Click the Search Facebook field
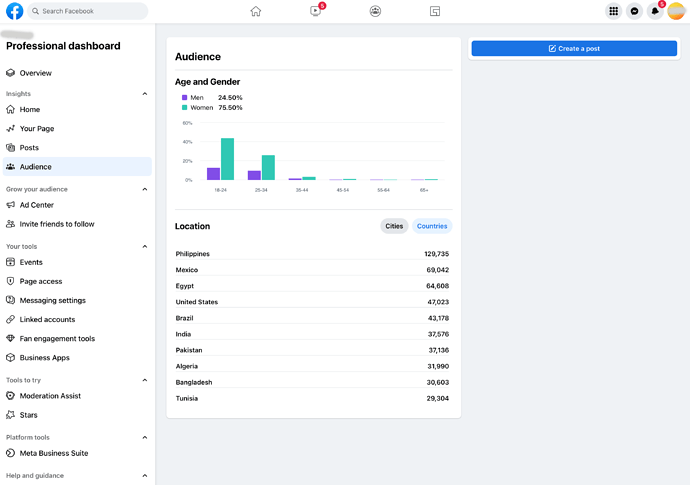The width and height of the screenshot is (690, 485). (x=88, y=11)
